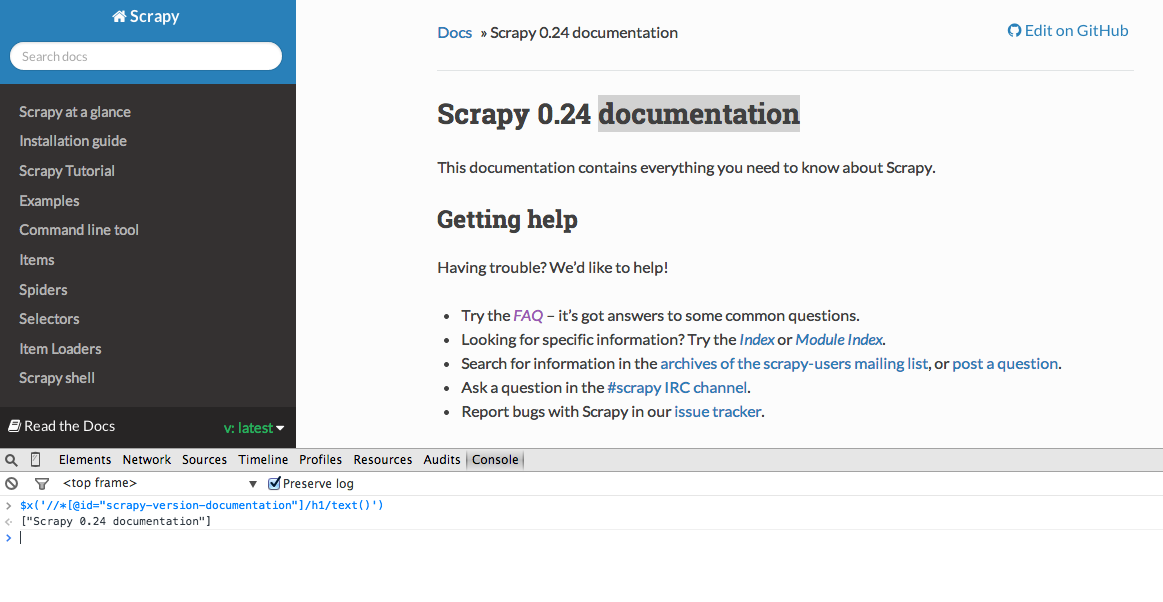The width and height of the screenshot is (1163, 602).
Task: Open the #scrapy IRC channel link
Action: pyautogui.click(x=677, y=388)
